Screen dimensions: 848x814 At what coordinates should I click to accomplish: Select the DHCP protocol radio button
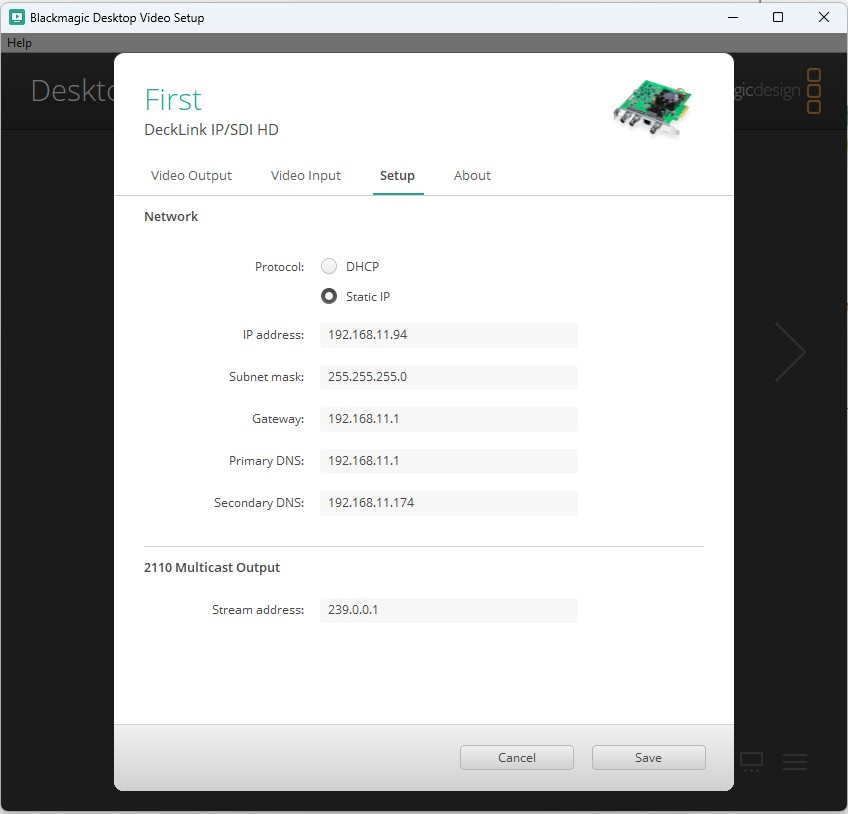pyautogui.click(x=329, y=266)
